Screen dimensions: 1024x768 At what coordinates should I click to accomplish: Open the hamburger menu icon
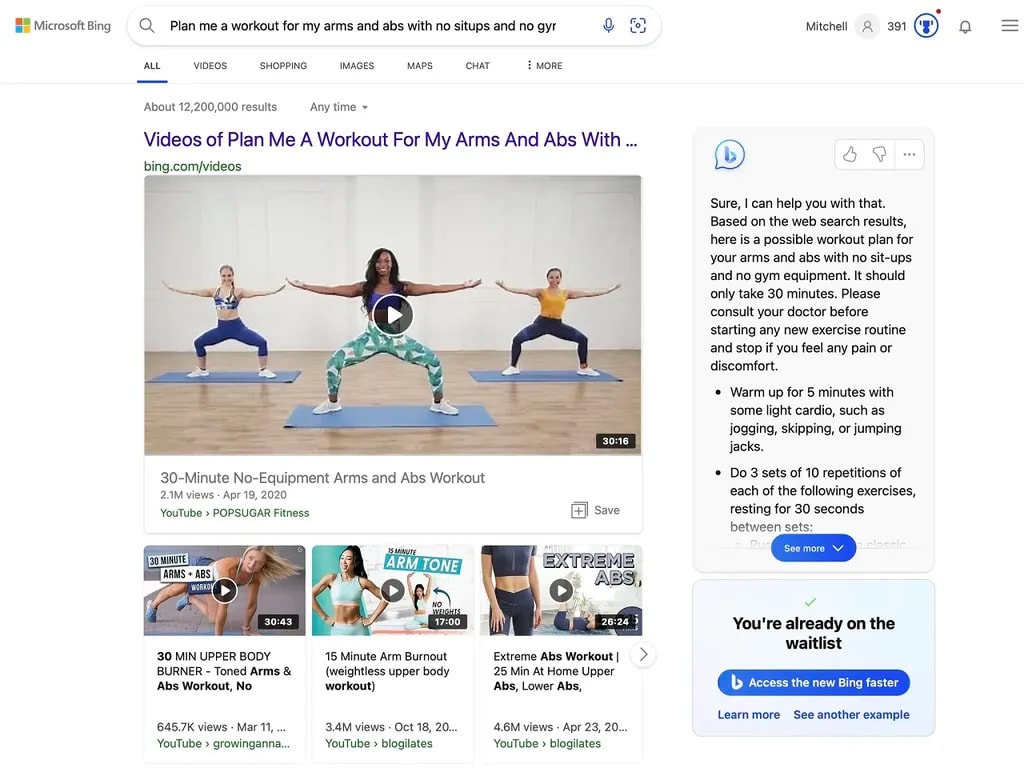pos(1010,26)
